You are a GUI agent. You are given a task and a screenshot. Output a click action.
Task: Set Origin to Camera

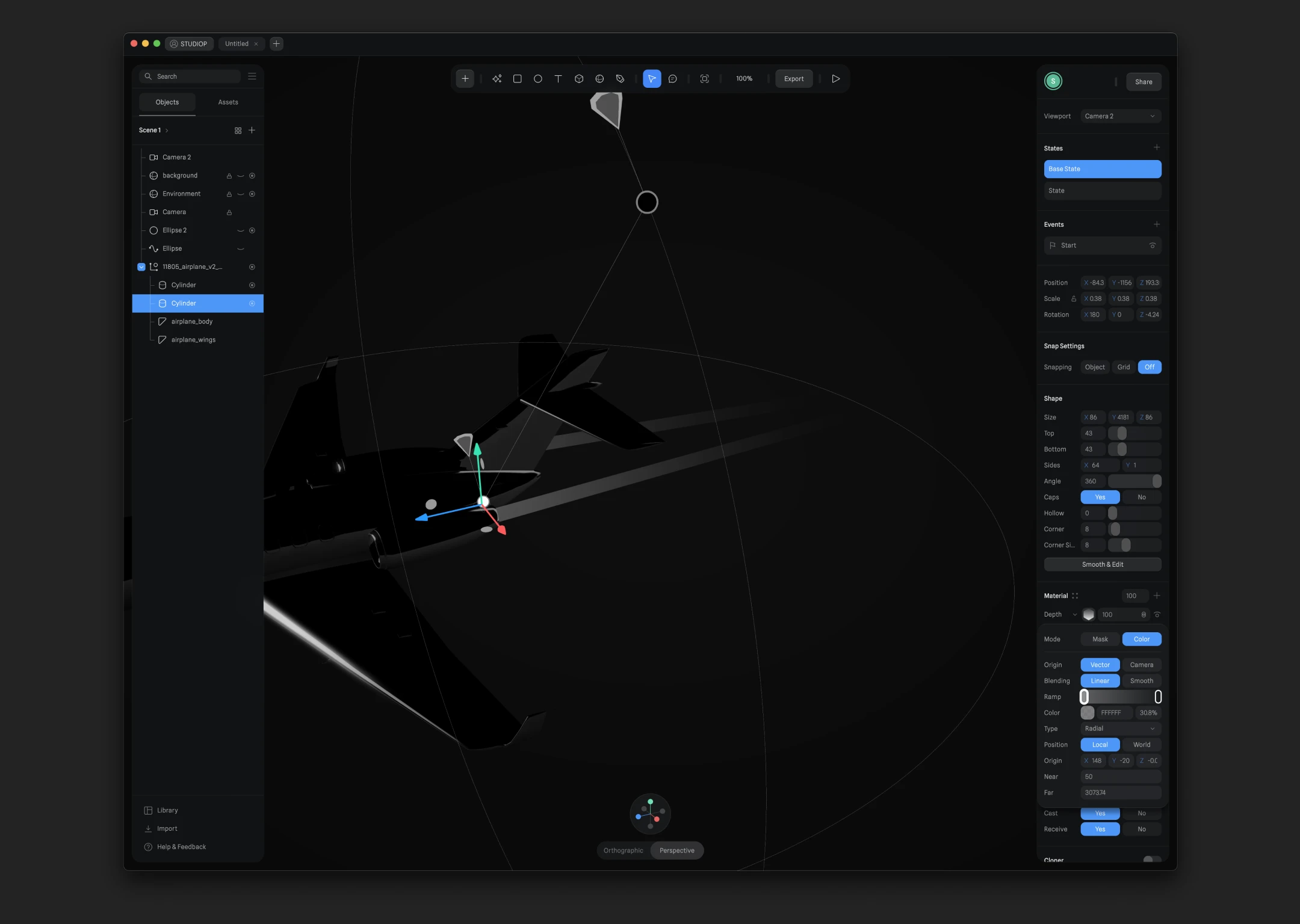(x=1142, y=665)
